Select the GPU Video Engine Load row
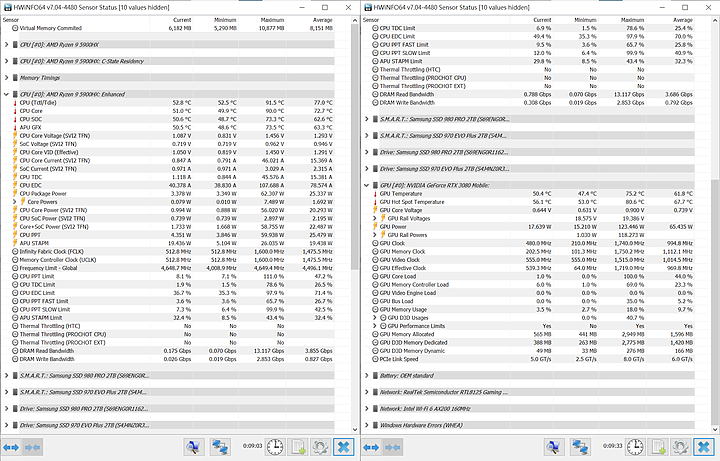 tap(533, 293)
